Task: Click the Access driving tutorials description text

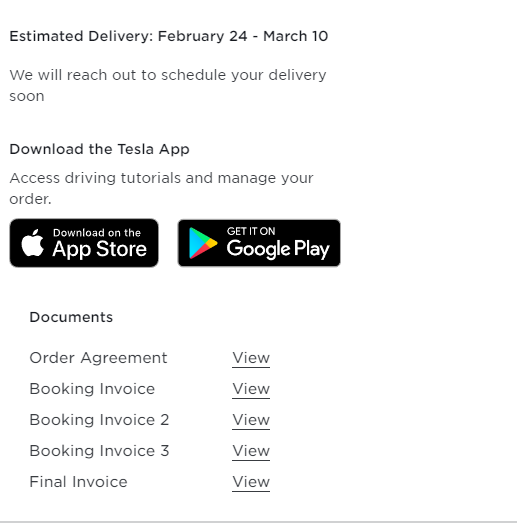Action: pos(161,188)
